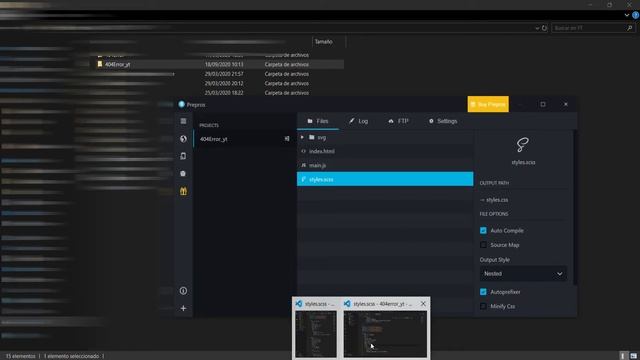This screenshot has width=640, height=360.
Task: Open live preview globe icon in Prepros sidebar
Action: [x=183, y=139]
